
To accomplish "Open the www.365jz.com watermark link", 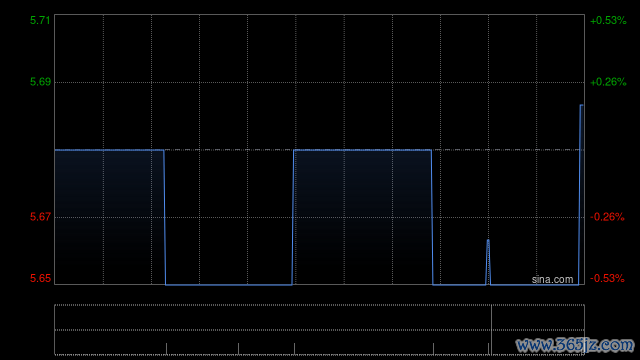I will tap(575, 345).
